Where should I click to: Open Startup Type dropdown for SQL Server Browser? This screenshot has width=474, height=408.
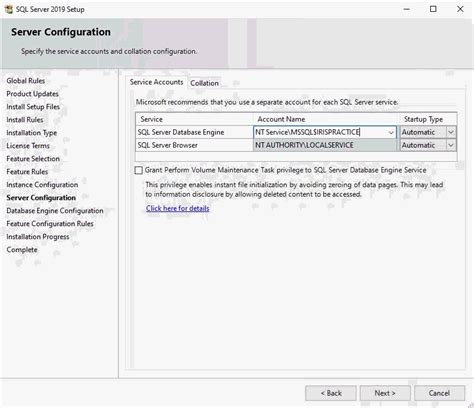coord(451,145)
